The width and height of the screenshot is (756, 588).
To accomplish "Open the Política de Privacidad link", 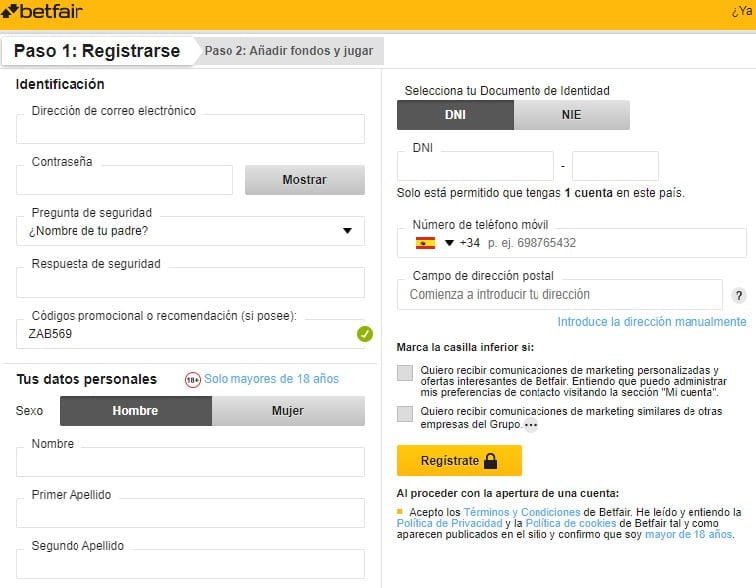I will [x=449, y=523].
